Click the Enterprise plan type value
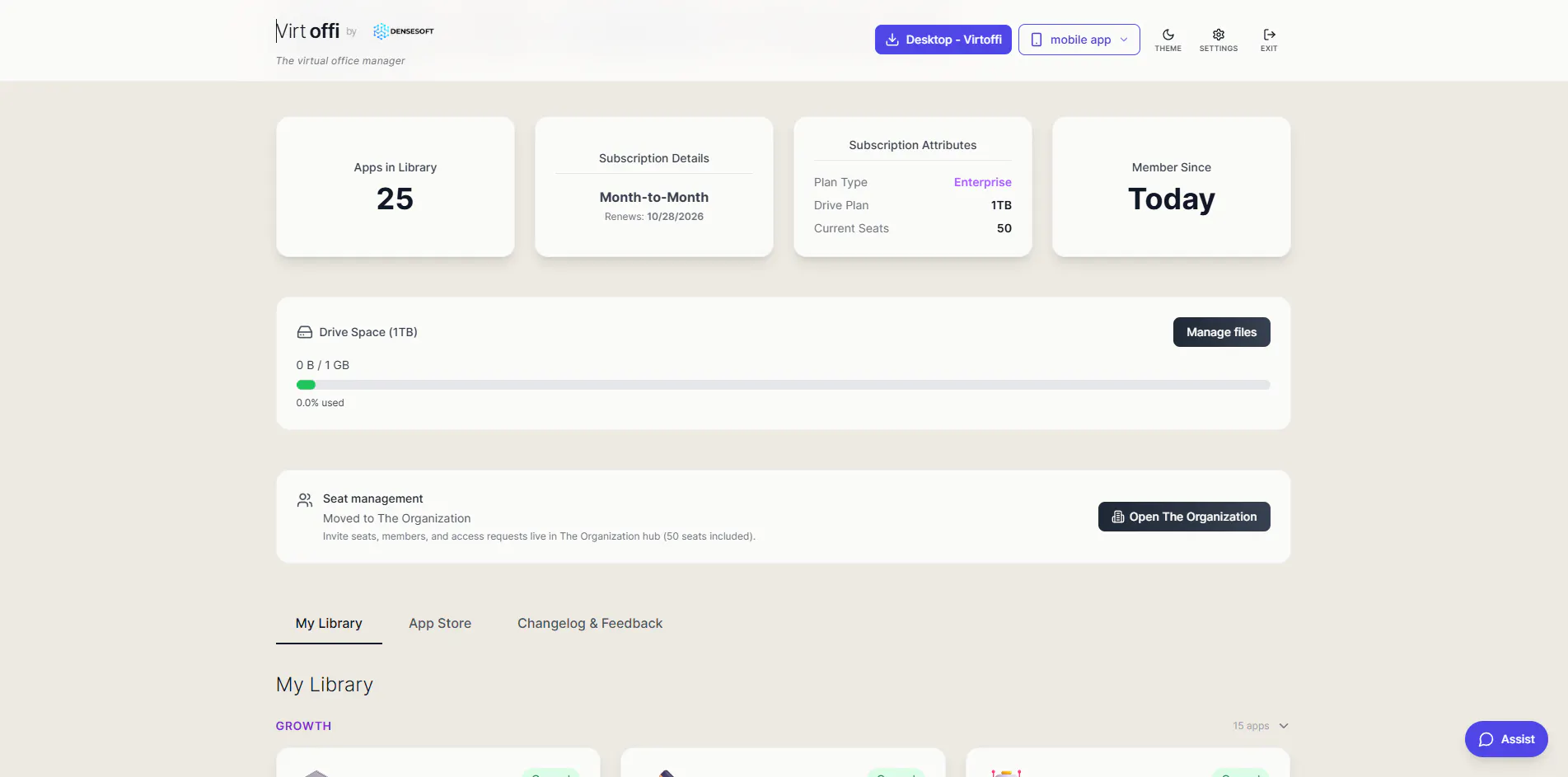The height and width of the screenshot is (777, 1568). click(982, 182)
